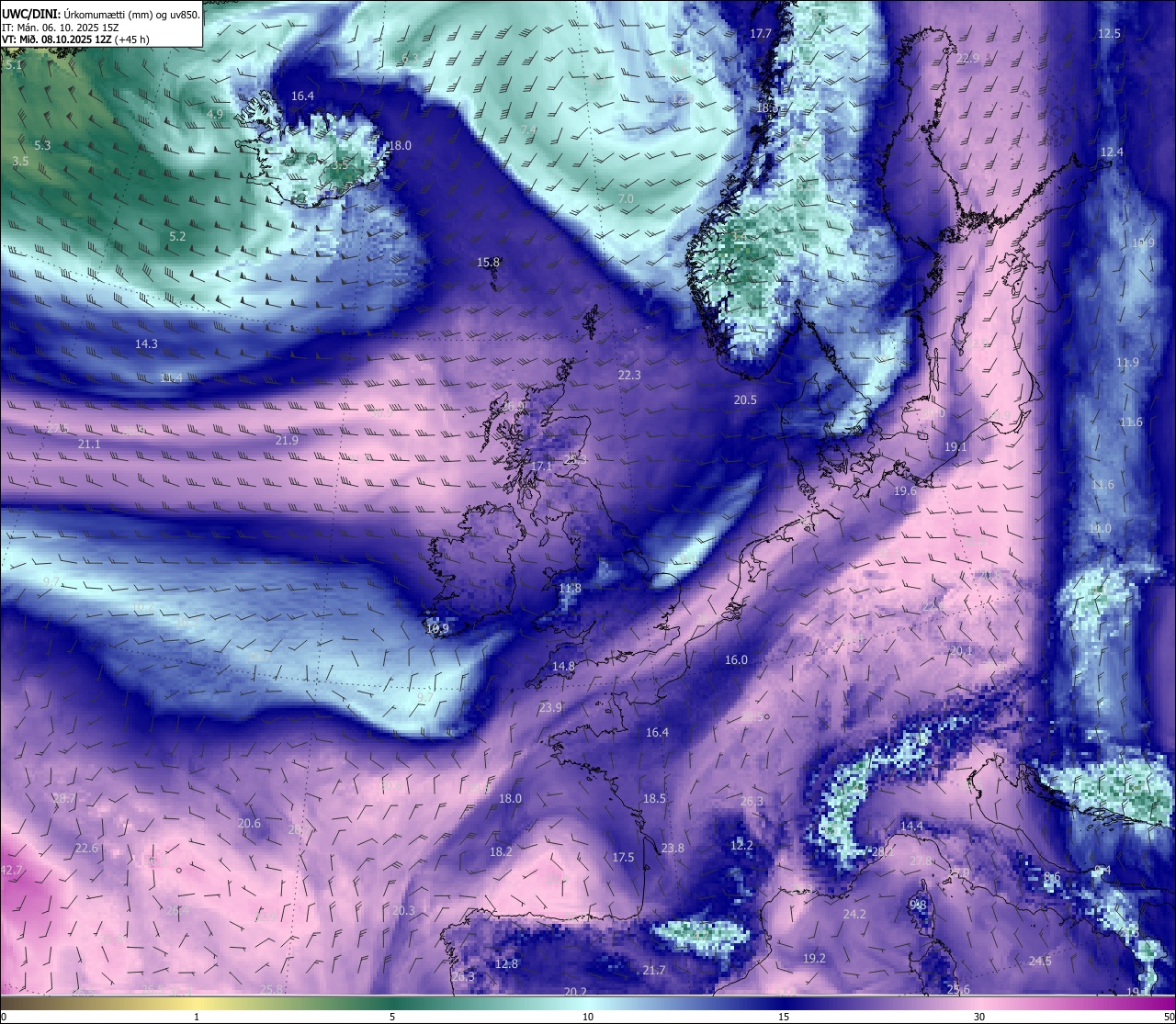Click the 24.5 value on the map

click(1040, 962)
